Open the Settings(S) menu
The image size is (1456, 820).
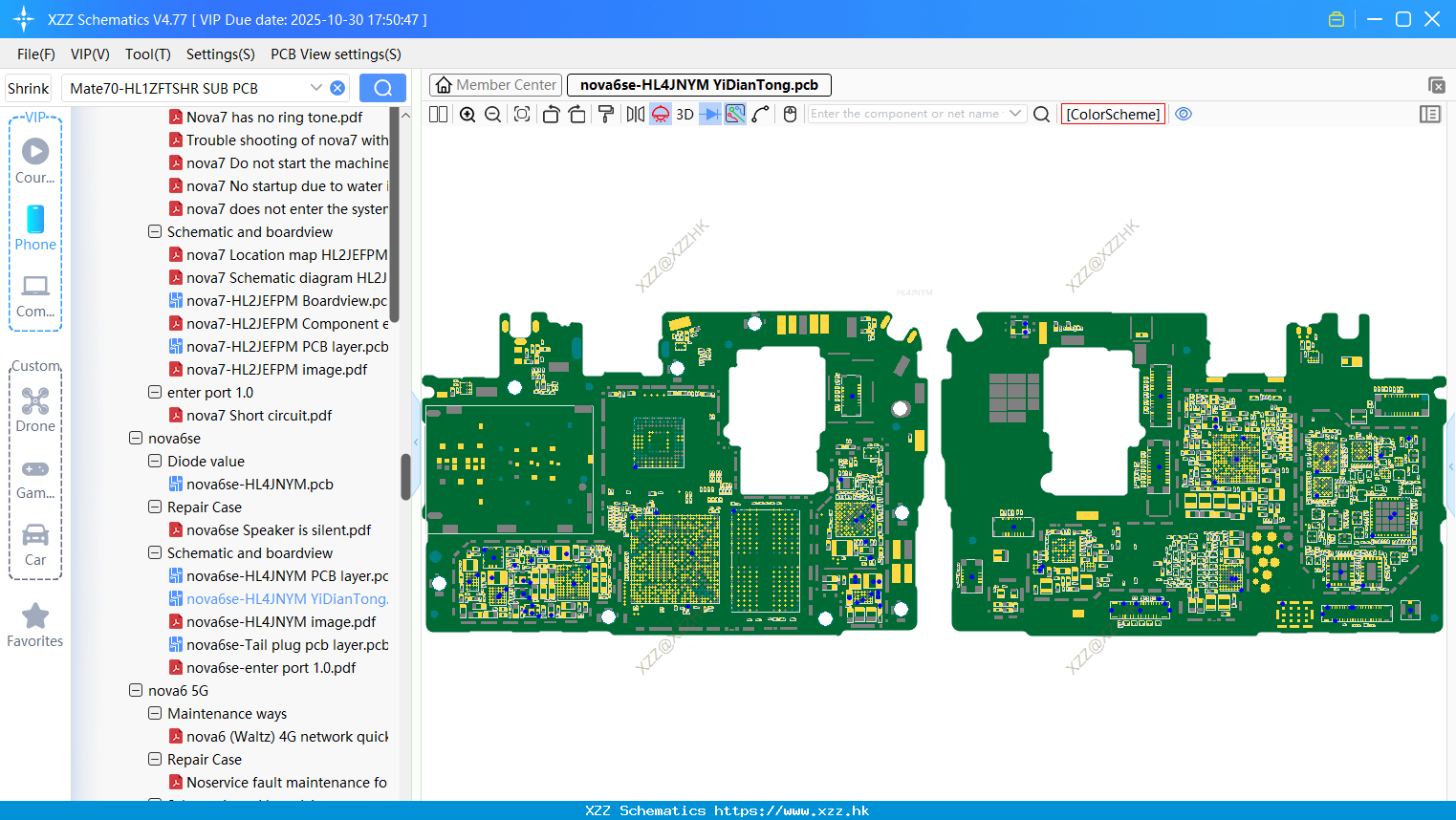click(221, 54)
